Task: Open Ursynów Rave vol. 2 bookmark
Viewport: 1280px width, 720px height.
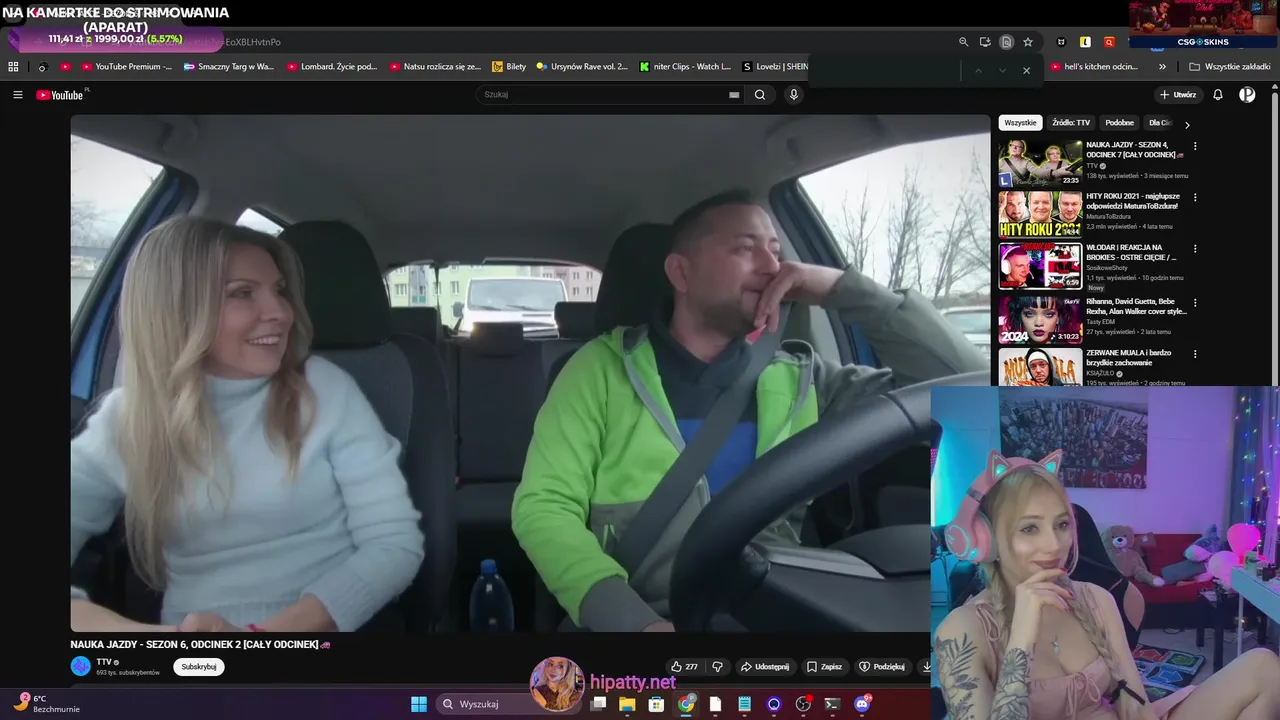Action: 582,67
